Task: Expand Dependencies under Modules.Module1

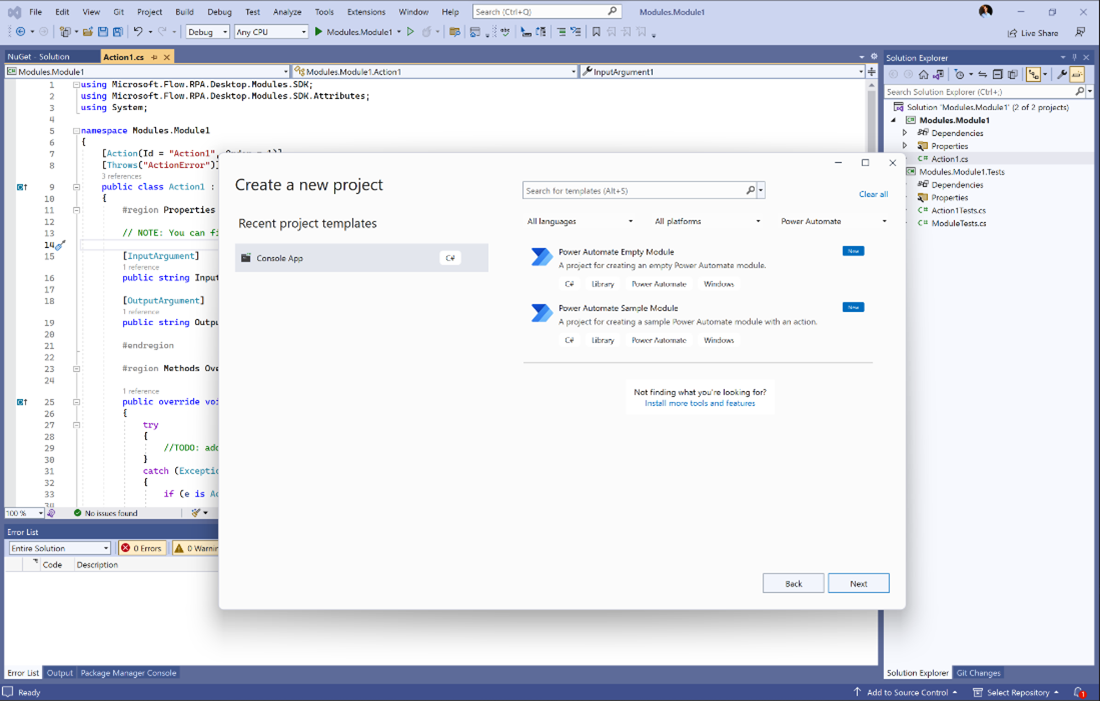Action: pyautogui.click(x=906, y=132)
